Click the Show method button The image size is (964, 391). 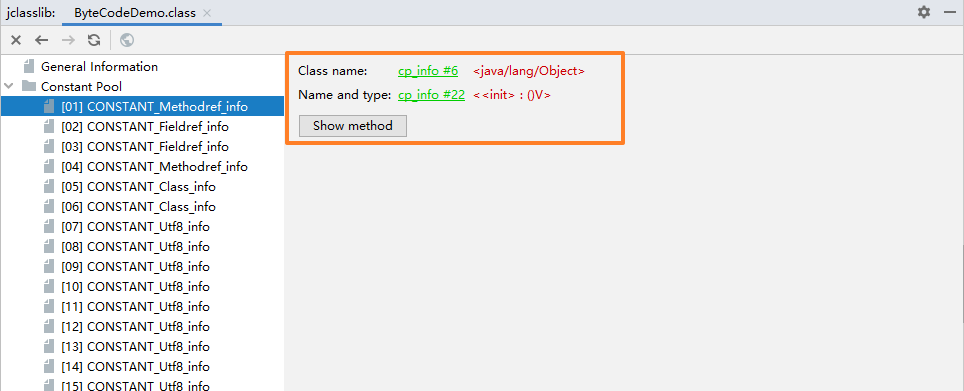[x=352, y=125]
